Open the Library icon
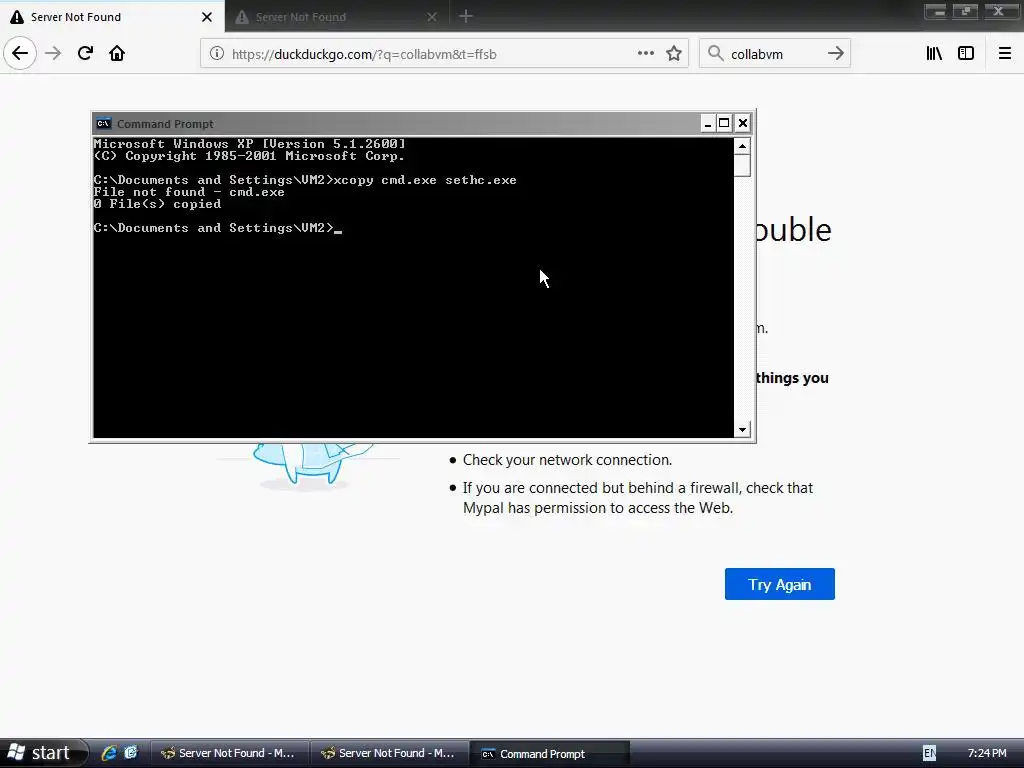Viewport: 1024px width, 768px height. pos(934,54)
